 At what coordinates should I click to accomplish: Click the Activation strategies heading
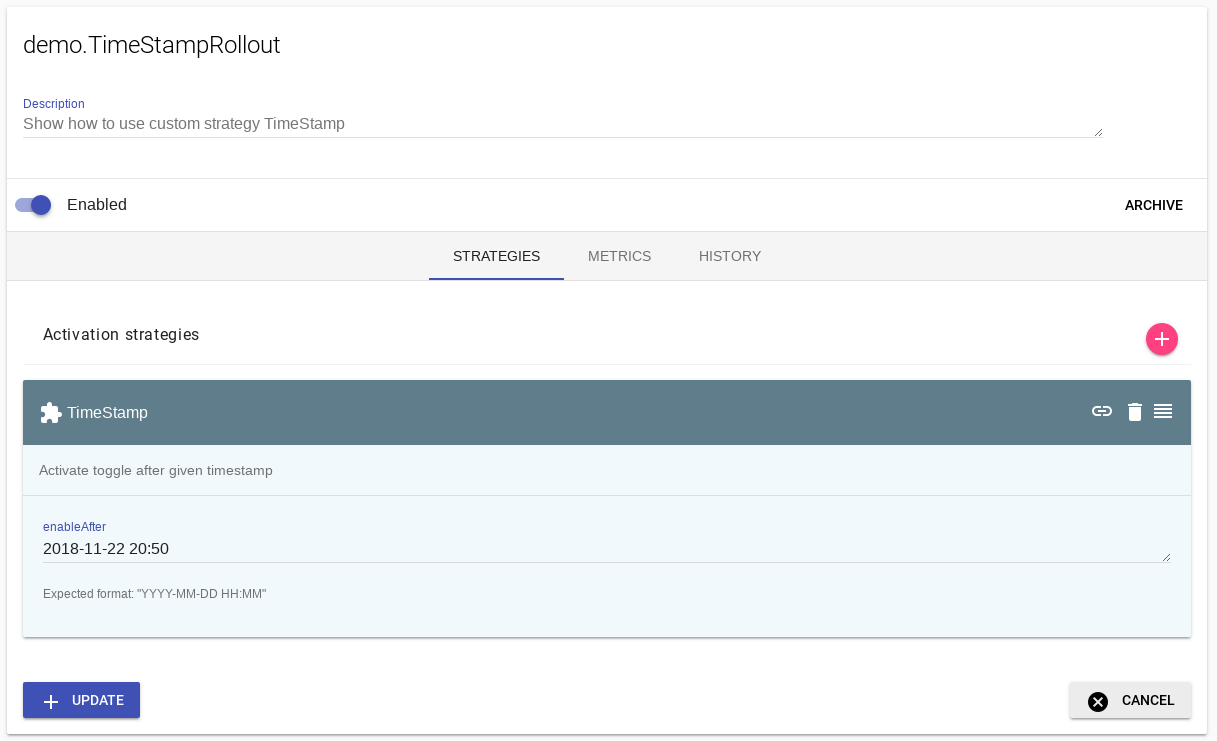coord(121,335)
